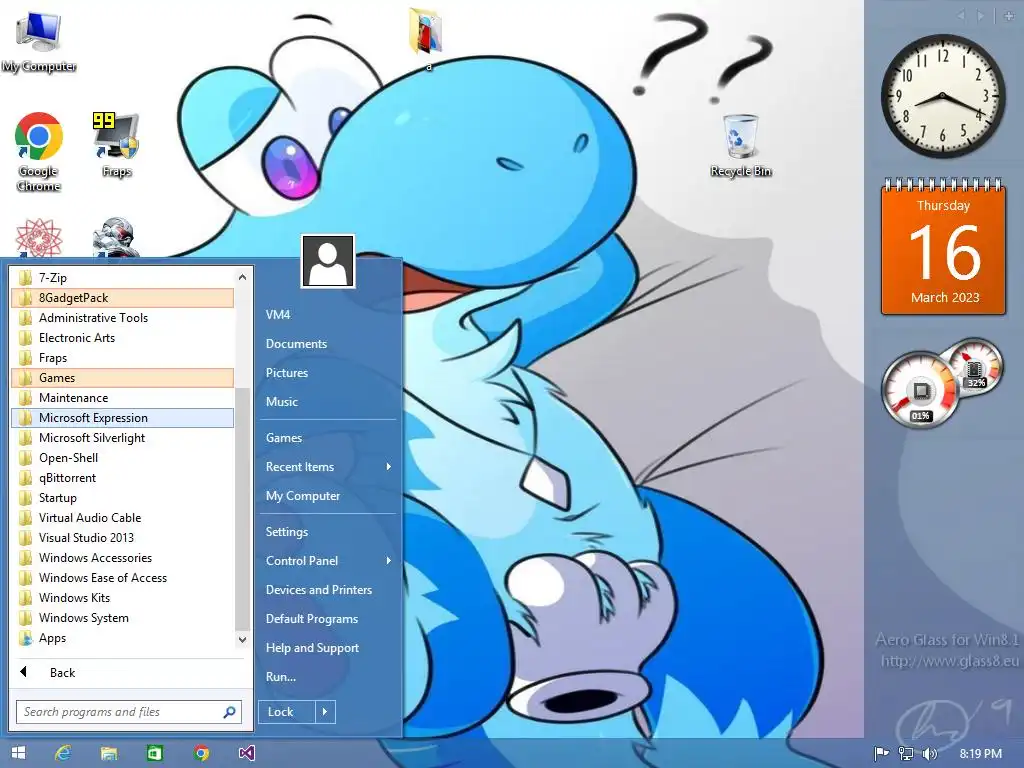The image size is (1024, 768).
Task: Open the shutdown options arrow beside Lock
Action: point(325,712)
